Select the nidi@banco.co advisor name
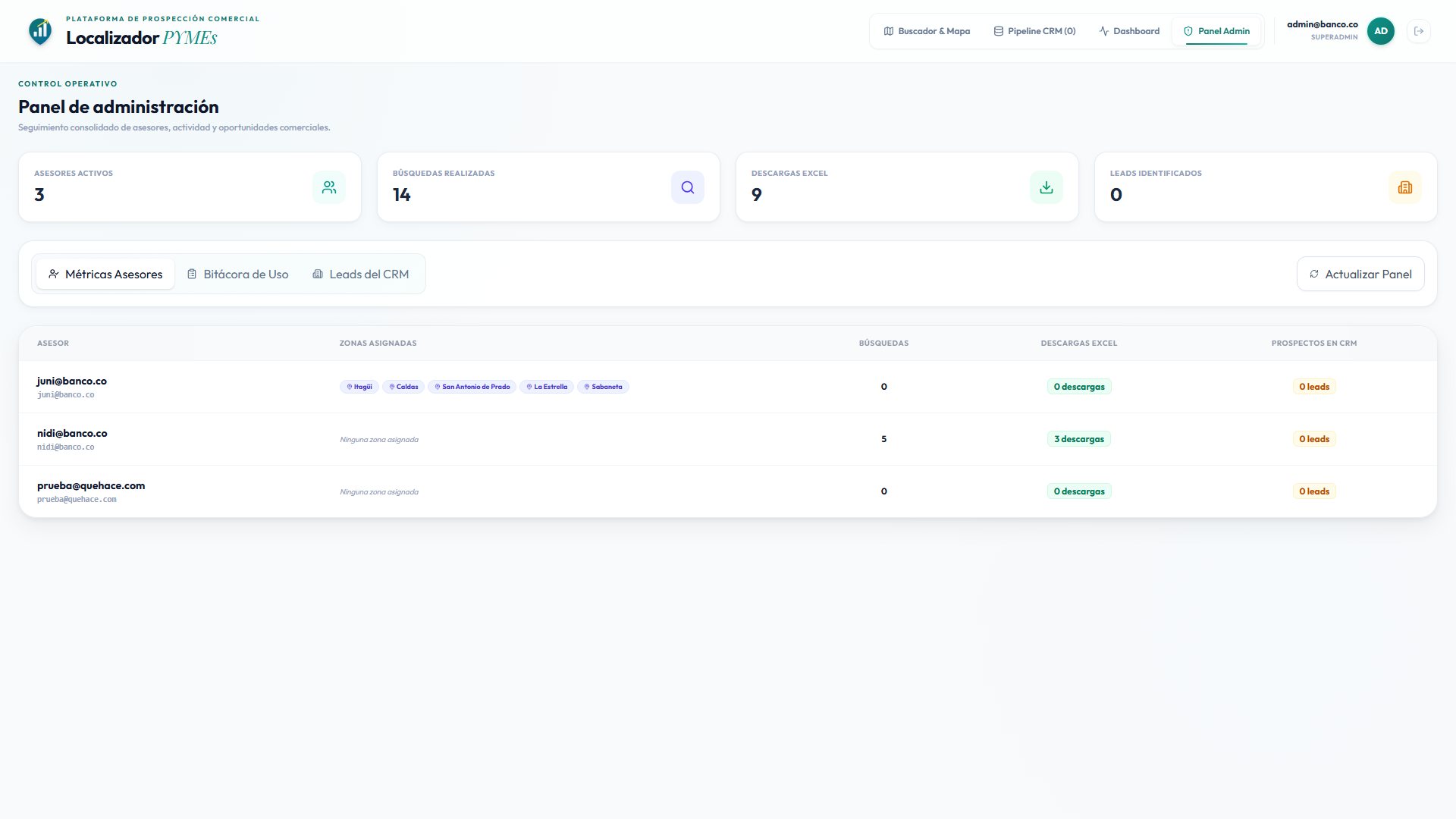The height and width of the screenshot is (819, 1456). (x=72, y=433)
